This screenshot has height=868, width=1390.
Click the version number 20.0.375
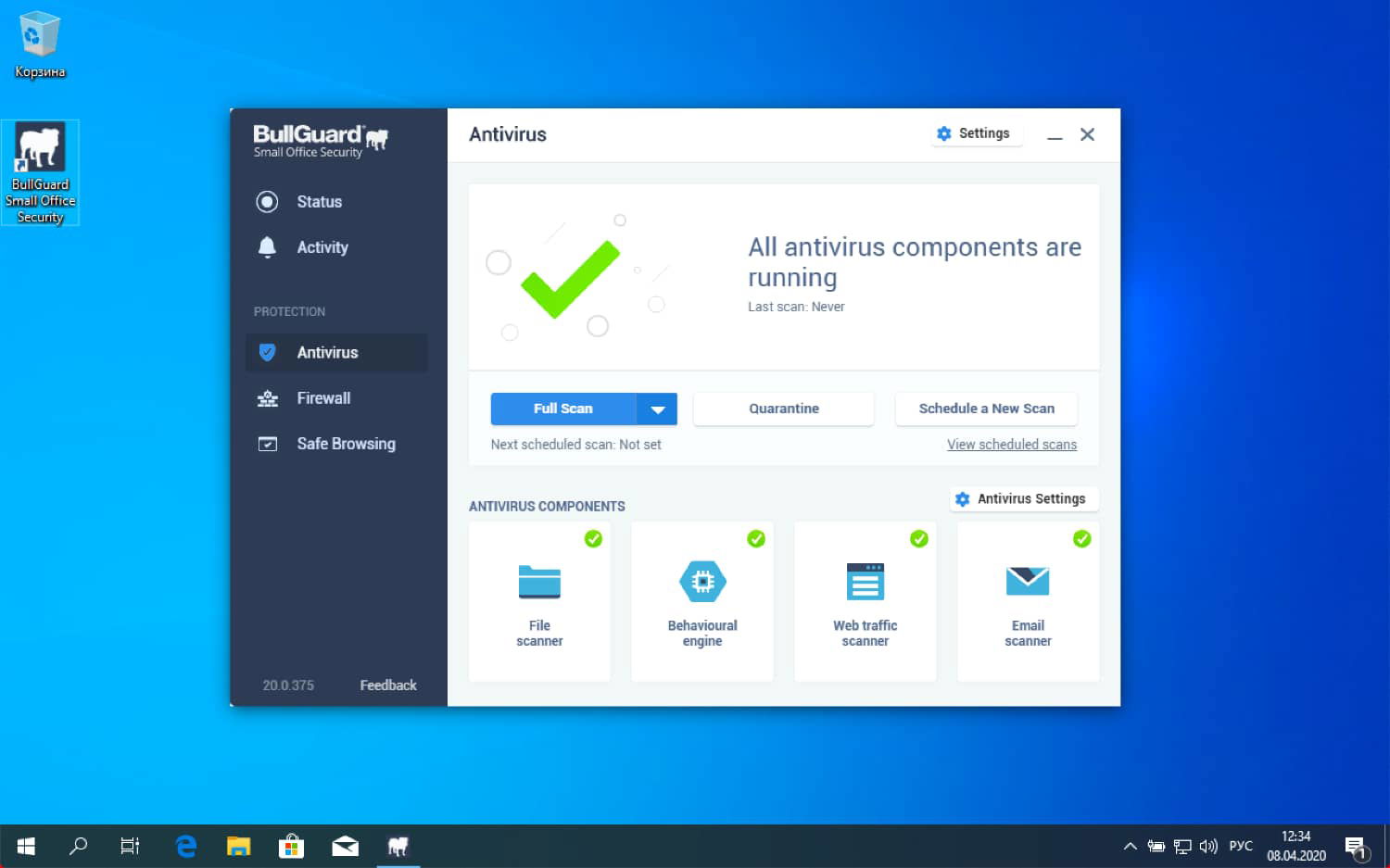[x=288, y=686]
